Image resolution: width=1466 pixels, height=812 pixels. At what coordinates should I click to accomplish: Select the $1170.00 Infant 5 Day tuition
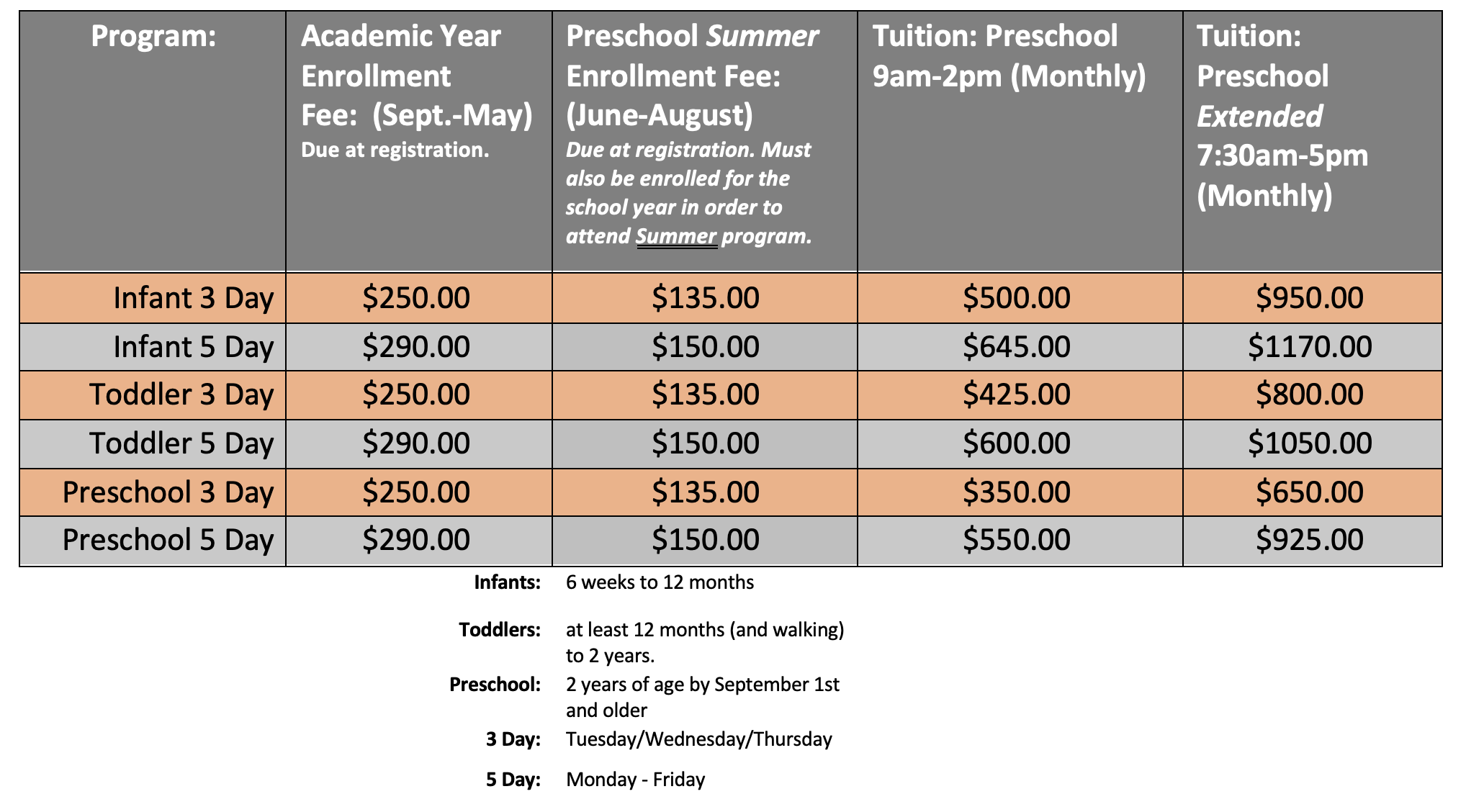pos(1310,347)
